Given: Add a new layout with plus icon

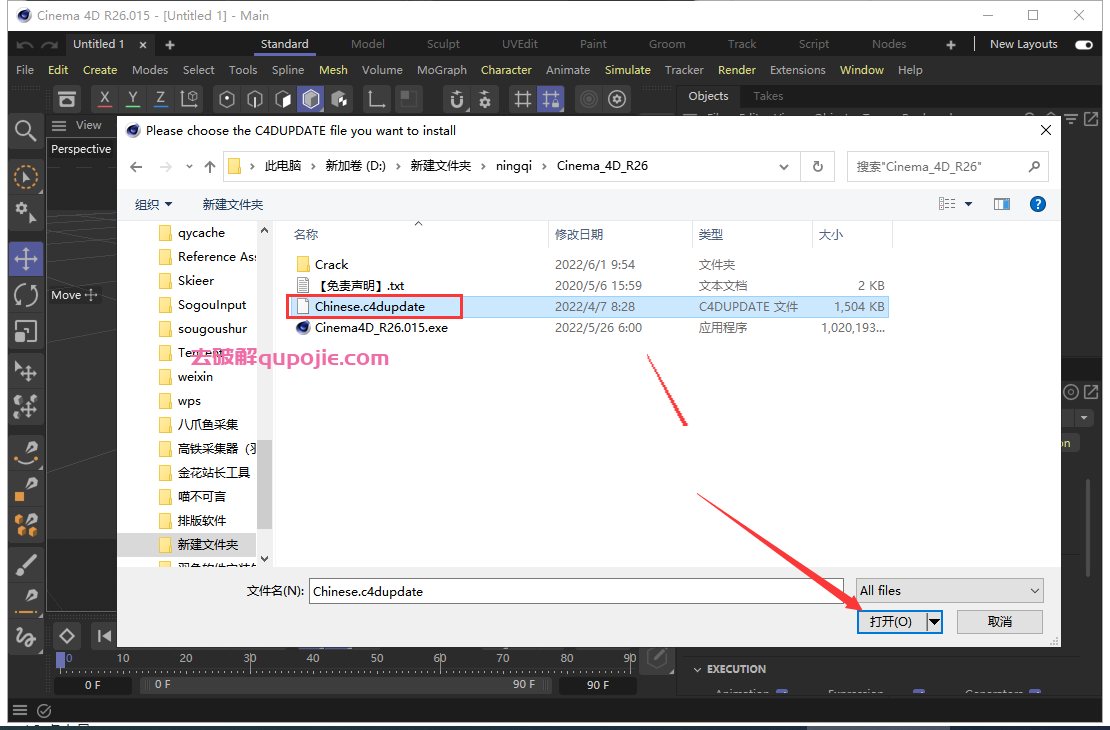Looking at the screenshot, I should (951, 45).
